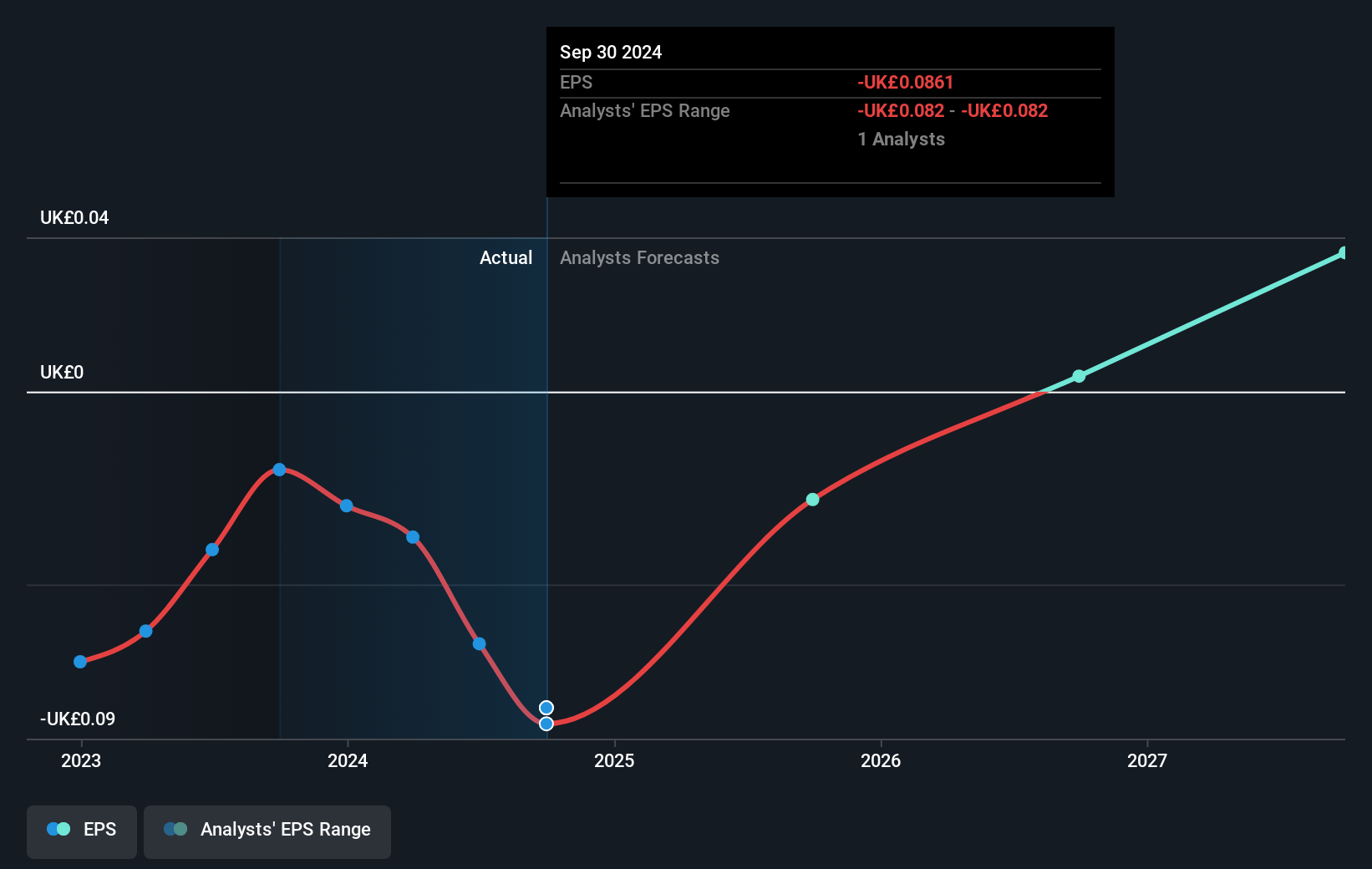
Task: Click the UK£0 y-axis label
Action: click(x=62, y=372)
